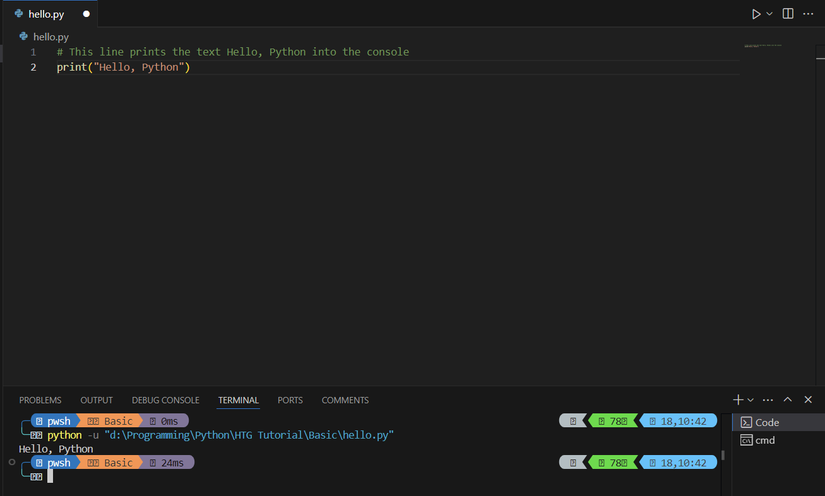The image size is (825, 496).
Task: Open the editor More Actions menu
Action: 808,14
